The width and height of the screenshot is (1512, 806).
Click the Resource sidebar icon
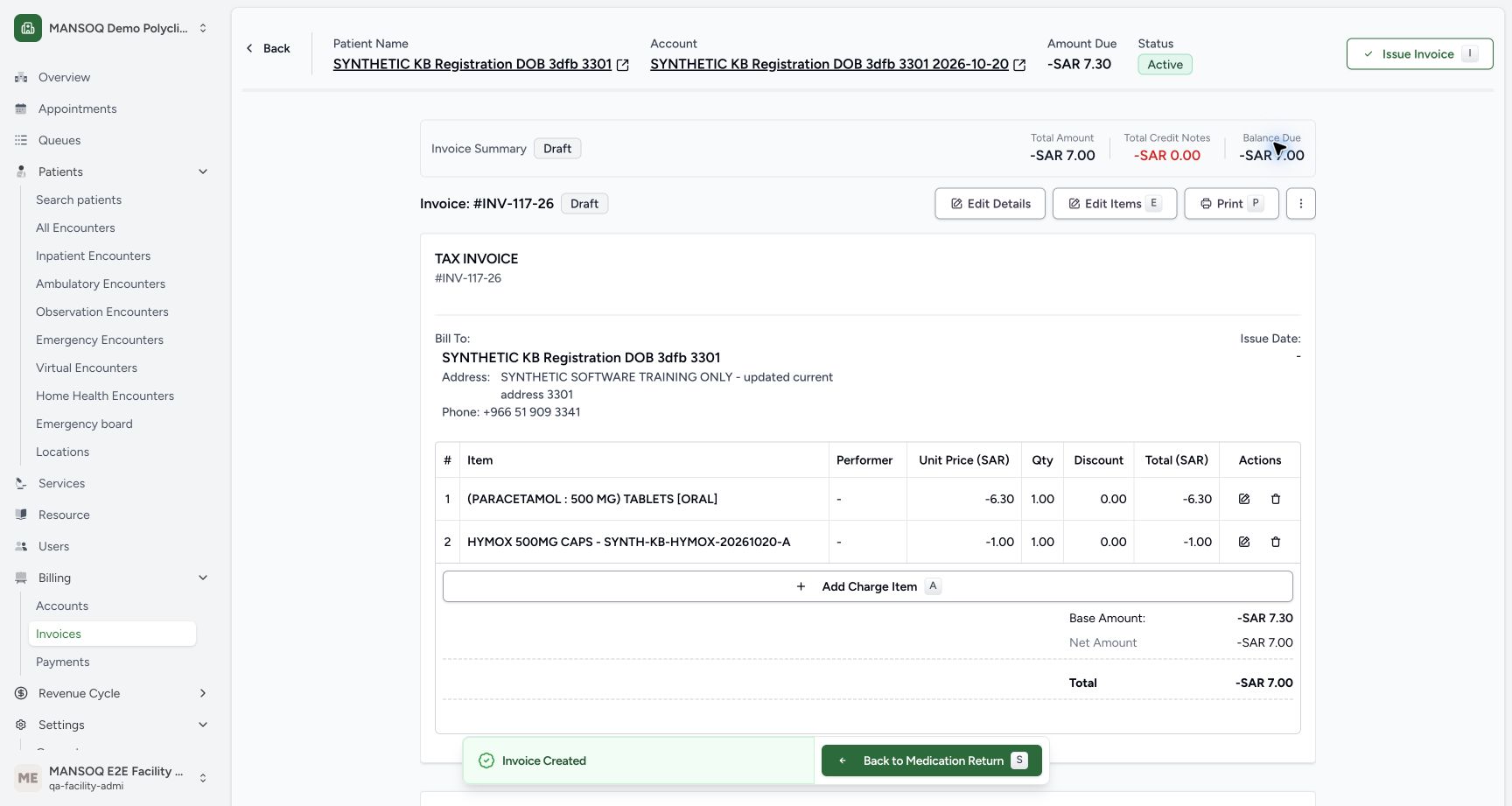21,515
